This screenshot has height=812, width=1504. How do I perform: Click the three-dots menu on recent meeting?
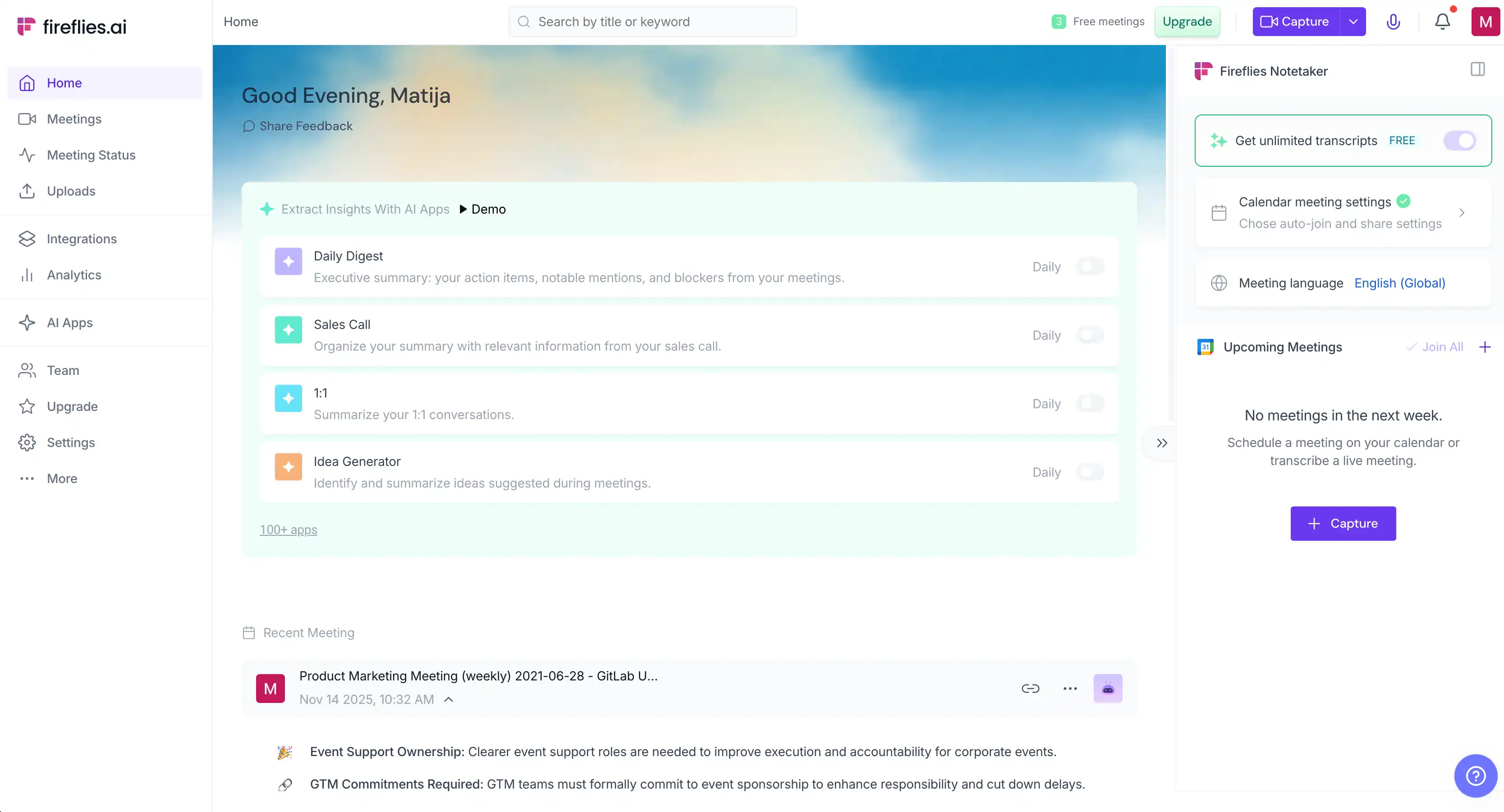[1069, 688]
